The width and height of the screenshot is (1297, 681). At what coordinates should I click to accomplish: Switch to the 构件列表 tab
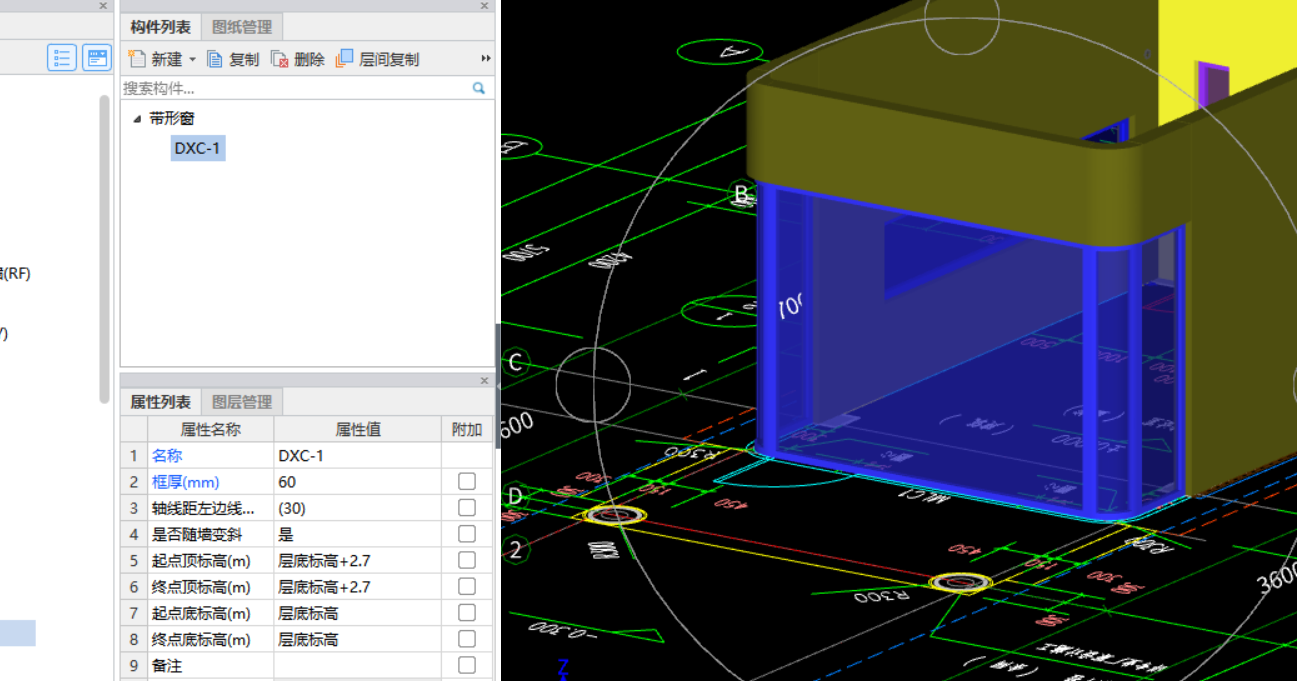coord(160,27)
